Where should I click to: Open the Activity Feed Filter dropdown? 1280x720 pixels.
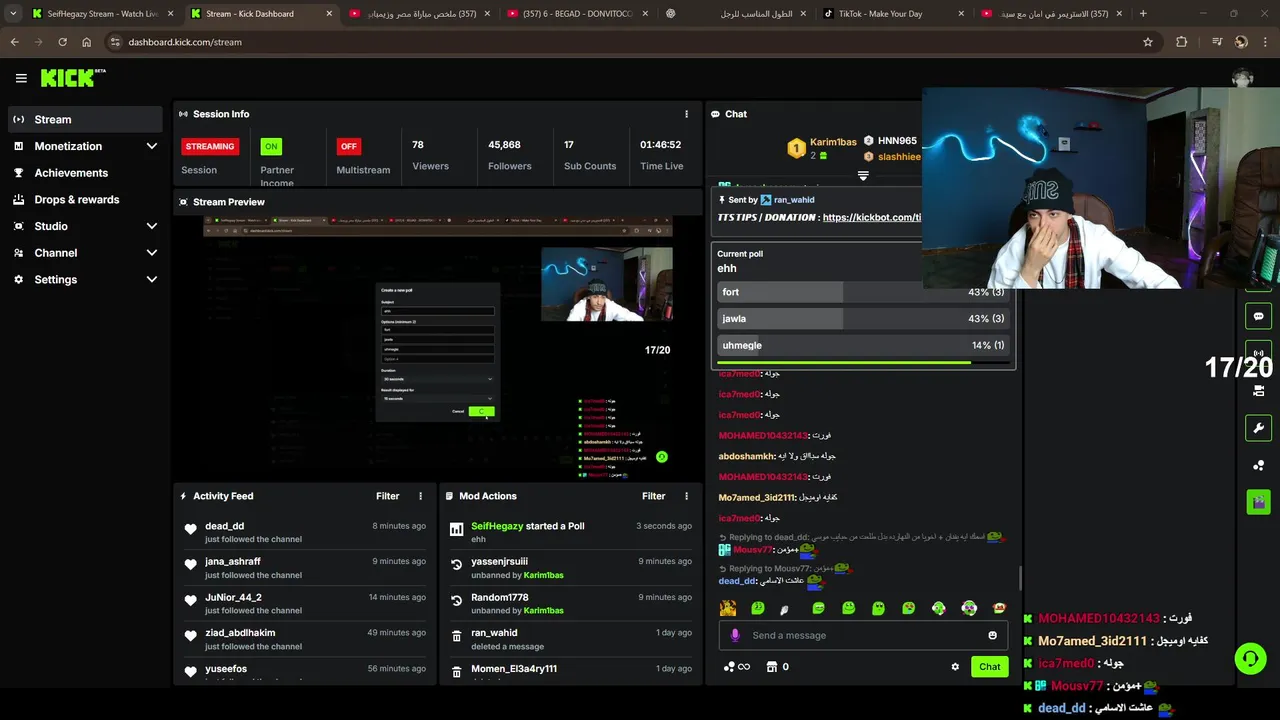pyautogui.click(x=388, y=496)
